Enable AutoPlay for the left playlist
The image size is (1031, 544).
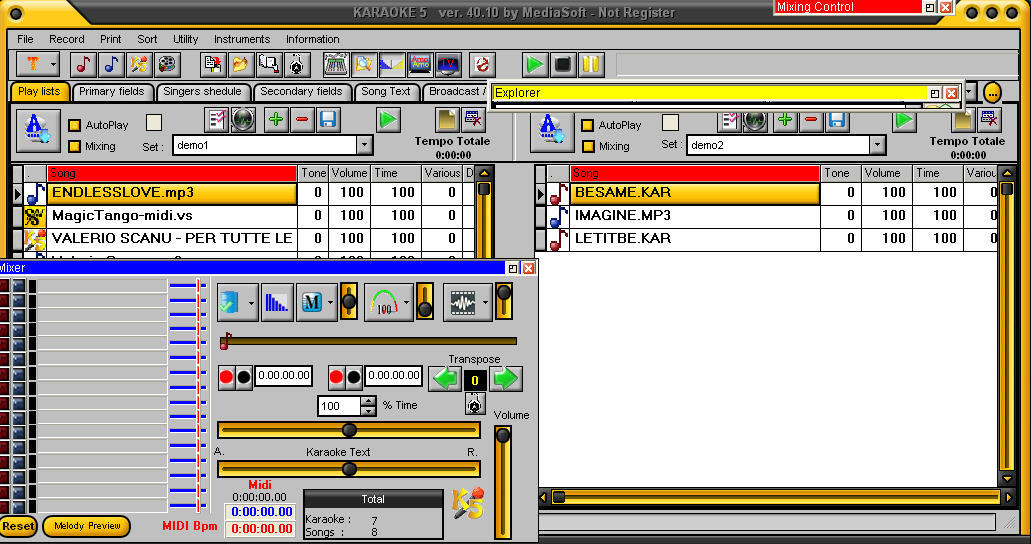tap(75, 126)
